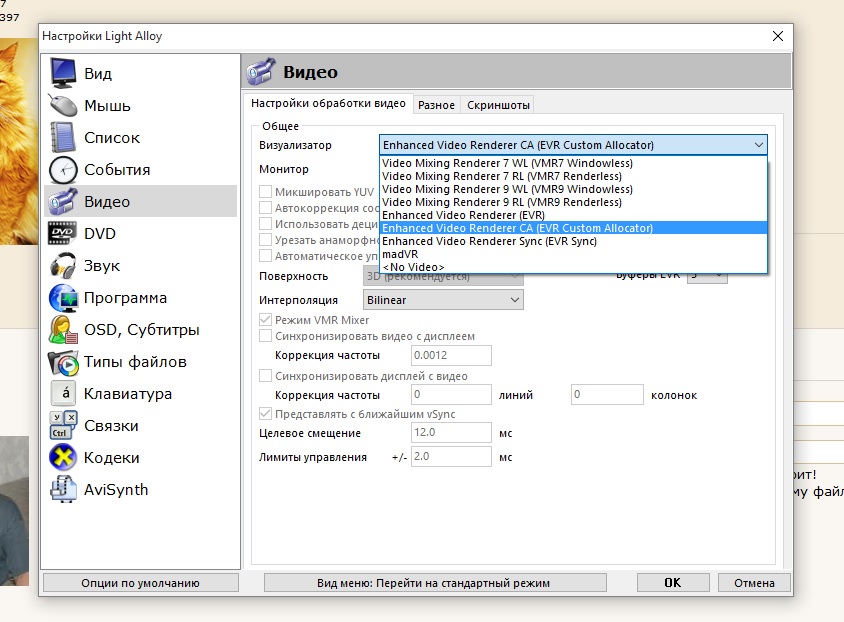Screen dimensions: 844x622
Task: Open the Интерполяция Bilinear dropdown
Action: tap(443, 300)
